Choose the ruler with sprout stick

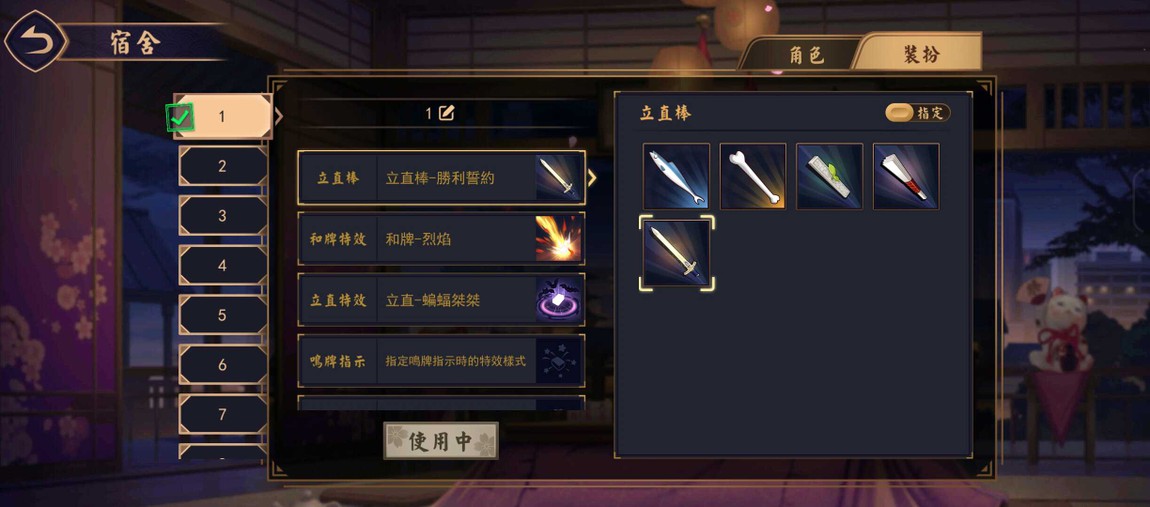(829, 176)
